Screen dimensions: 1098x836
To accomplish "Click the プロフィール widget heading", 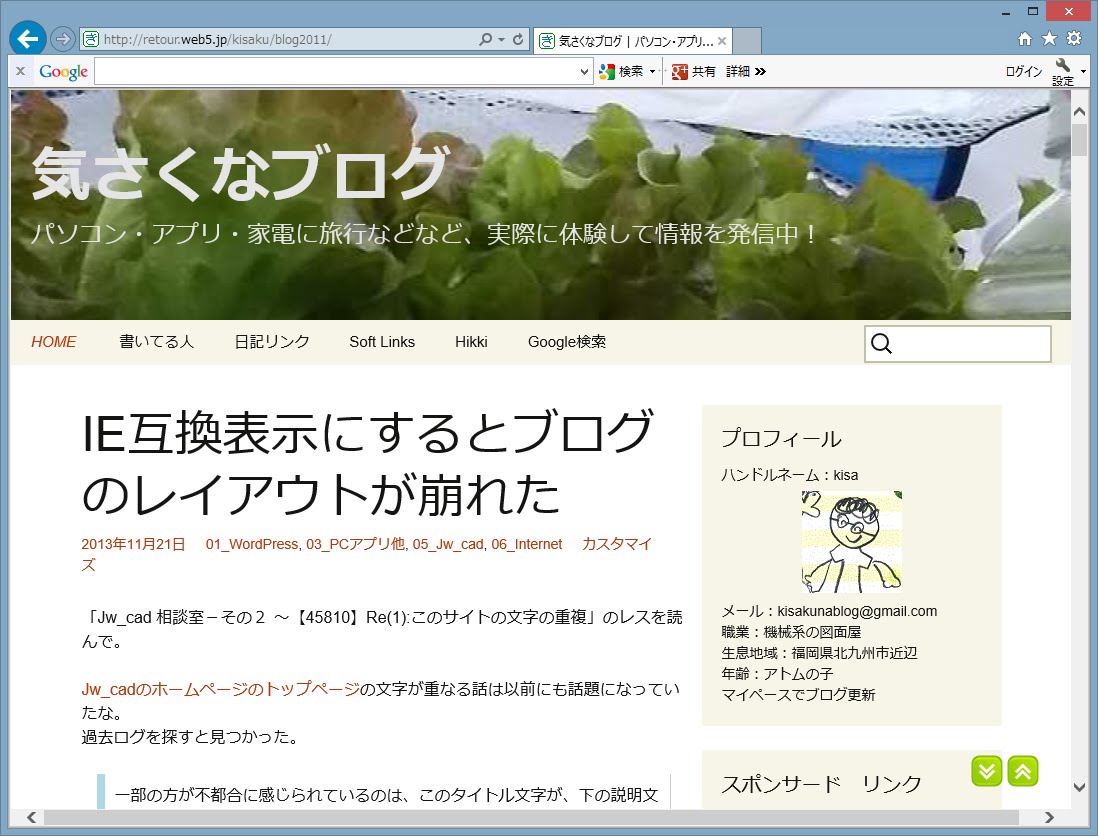I will [x=781, y=438].
